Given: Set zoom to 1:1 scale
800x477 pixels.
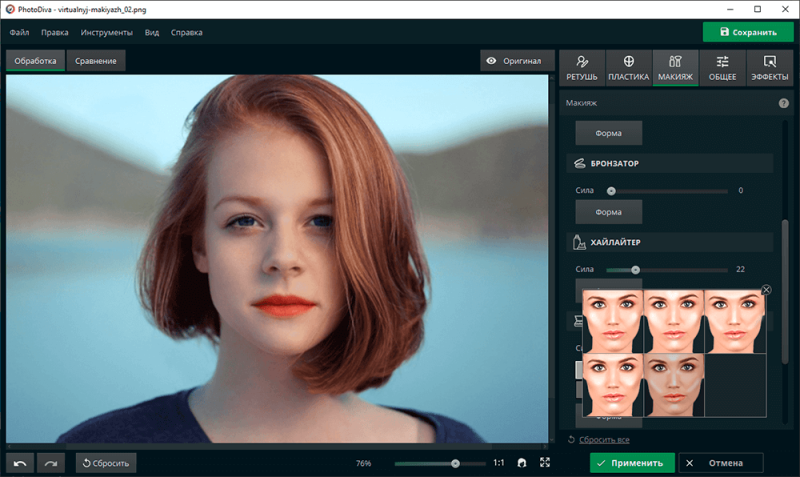Looking at the screenshot, I should tap(499, 463).
